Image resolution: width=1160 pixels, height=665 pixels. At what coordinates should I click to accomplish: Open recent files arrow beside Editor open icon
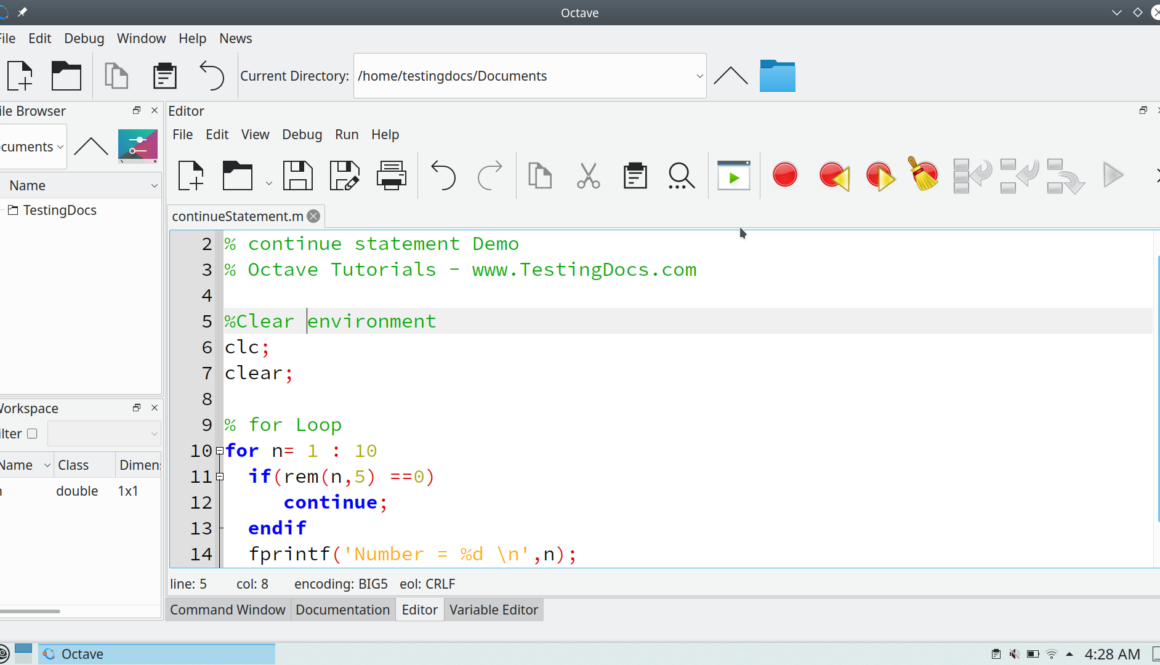pyautogui.click(x=269, y=183)
